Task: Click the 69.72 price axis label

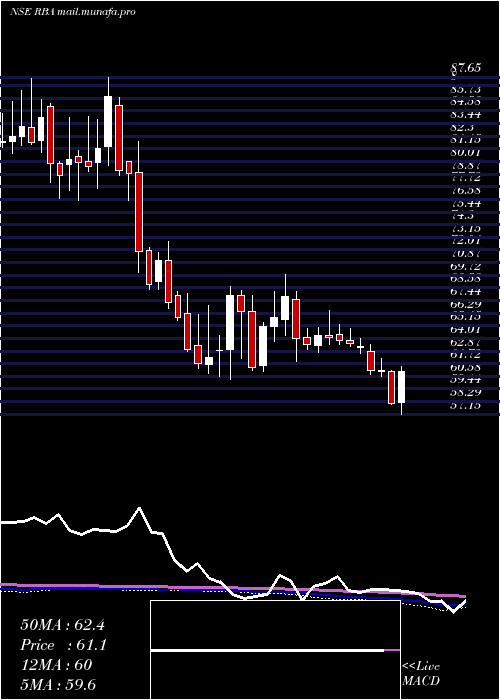Action: pos(466,267)
